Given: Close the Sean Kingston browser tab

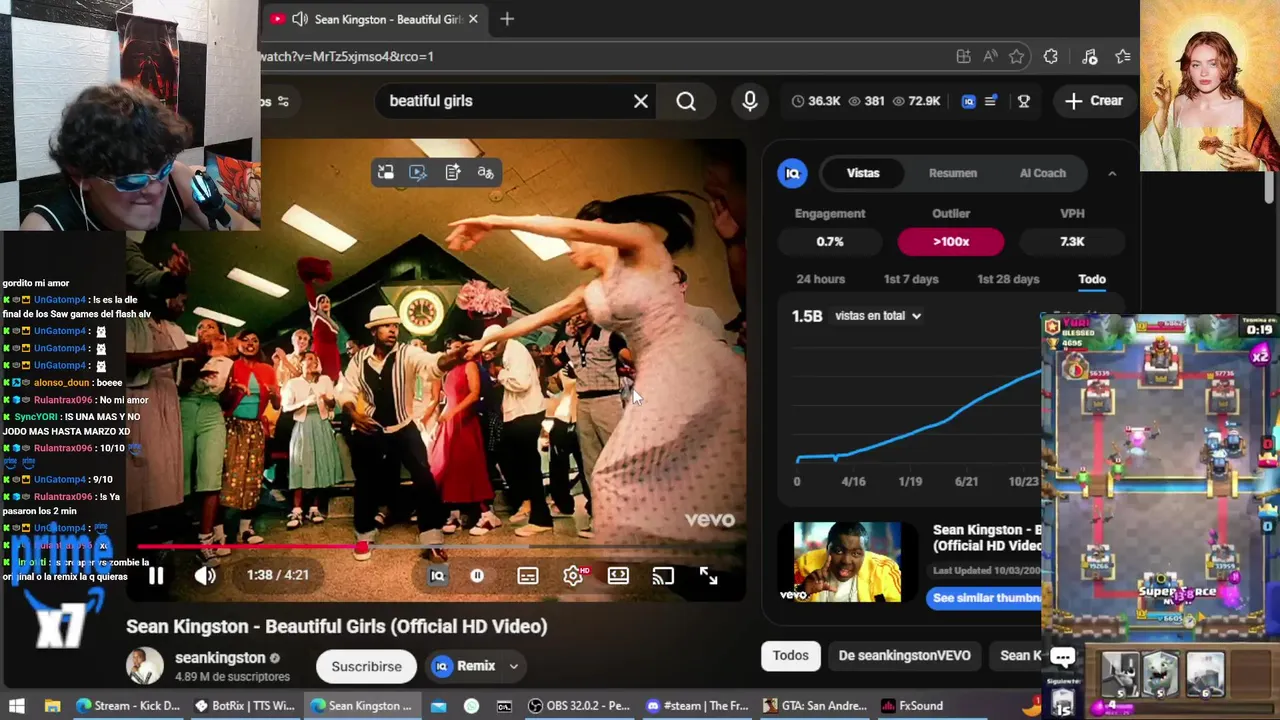Looking at the screenshot, I should tap(473, 19).
